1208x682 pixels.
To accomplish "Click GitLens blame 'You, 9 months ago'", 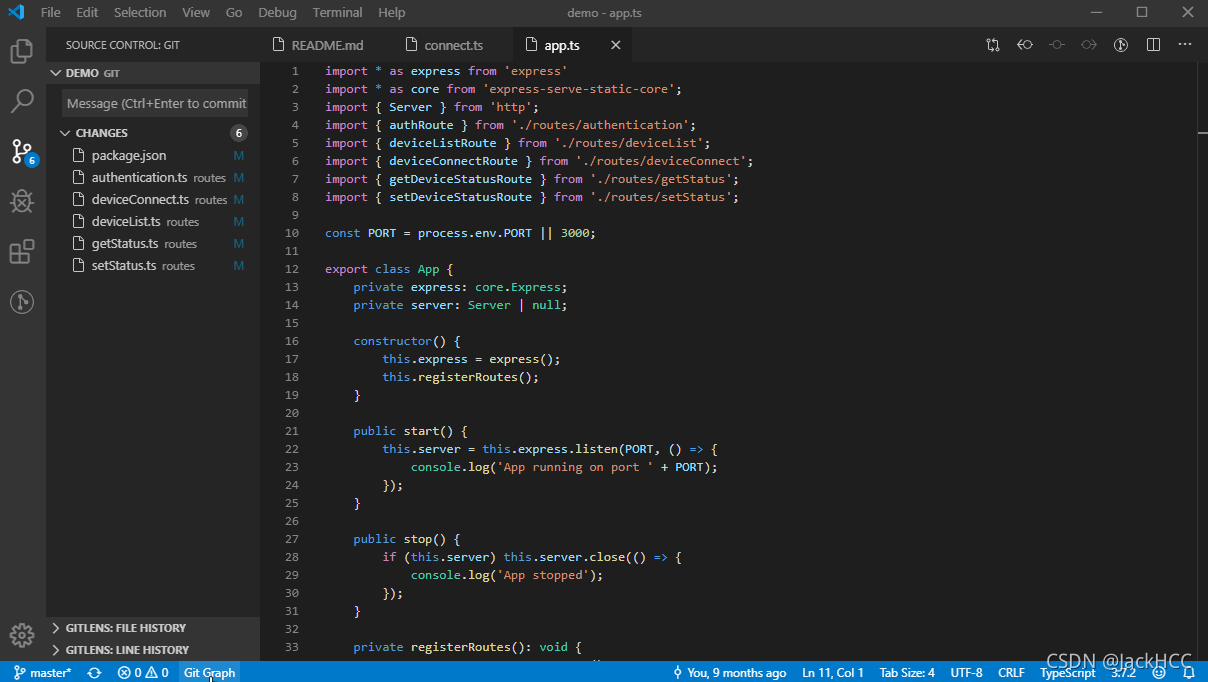I will (x=730, y=673).
